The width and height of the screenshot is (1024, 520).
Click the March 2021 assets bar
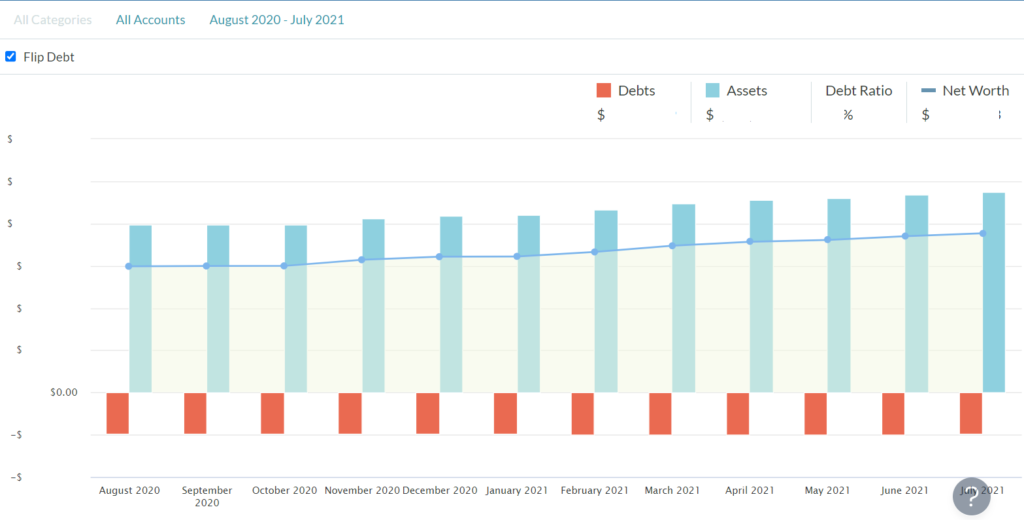pyautogui.click(x=684, y=299)
